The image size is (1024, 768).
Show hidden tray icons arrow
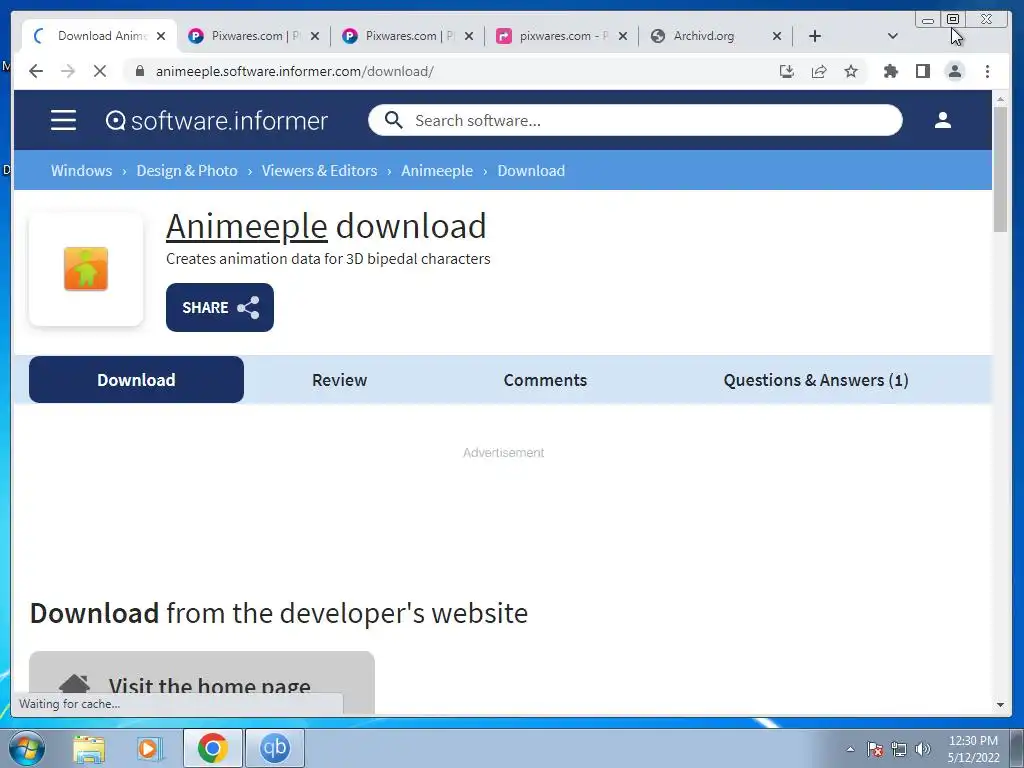click(x=850, y=749)
